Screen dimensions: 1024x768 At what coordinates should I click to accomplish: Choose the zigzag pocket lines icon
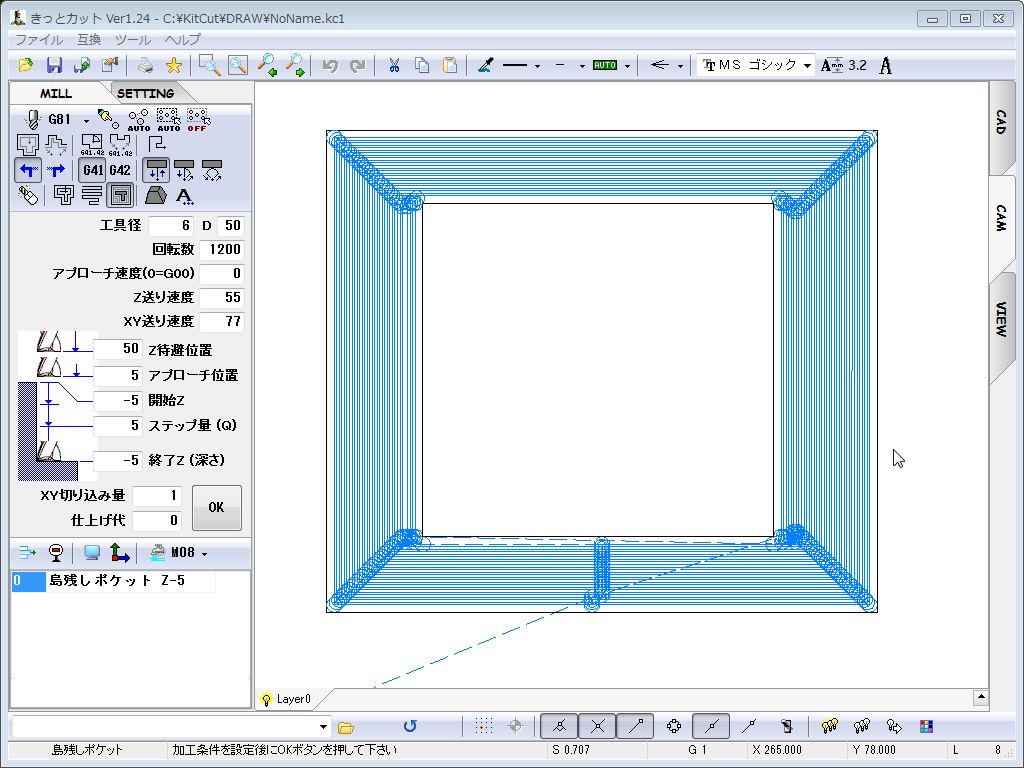92,195
